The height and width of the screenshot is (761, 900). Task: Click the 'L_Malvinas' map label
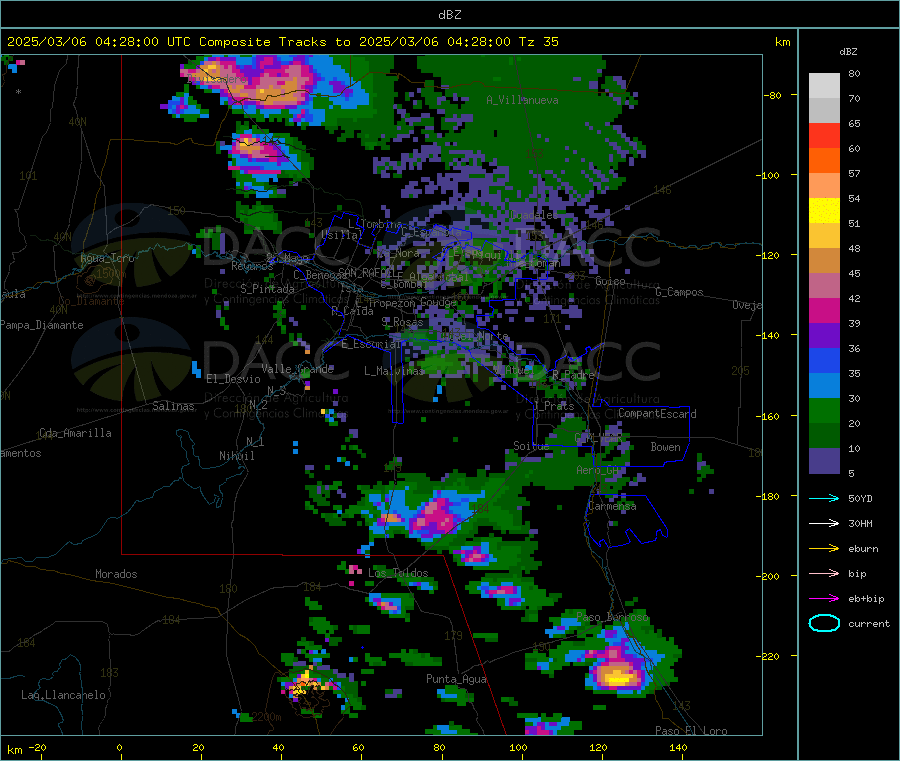point(394,371)
